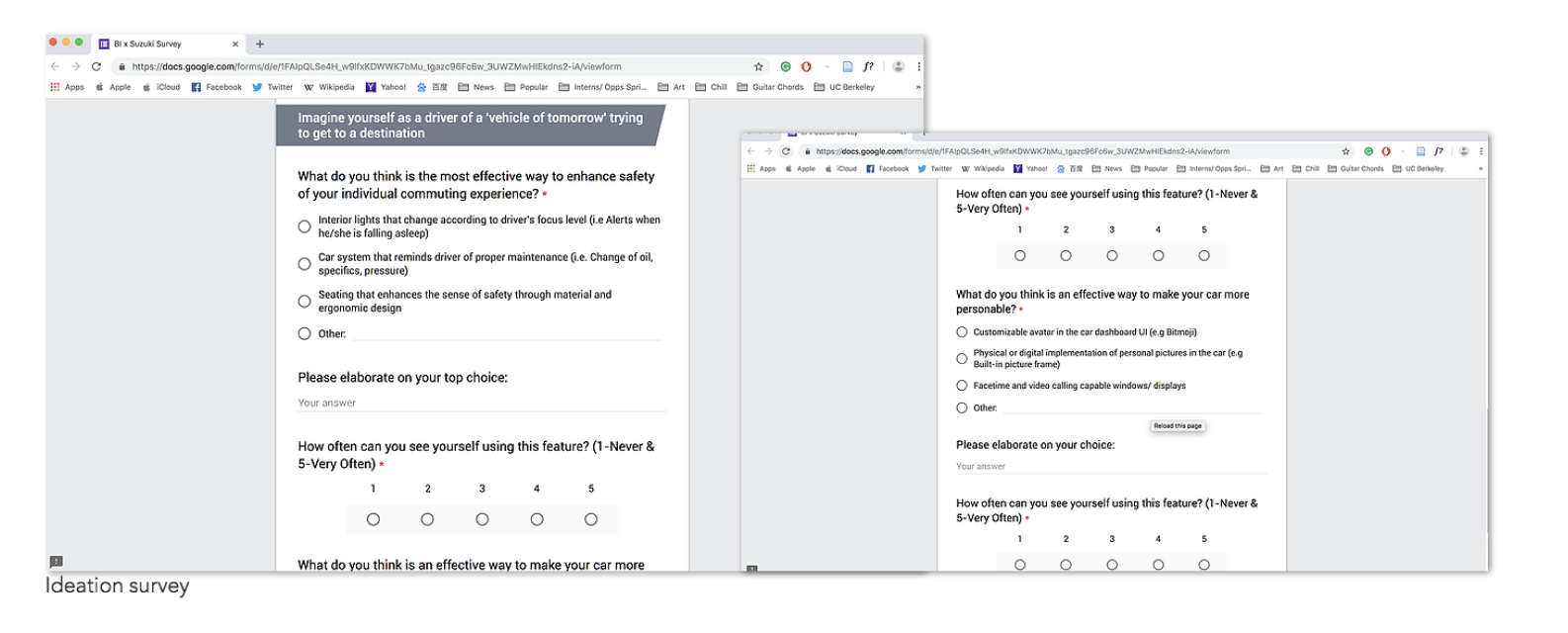
Task: Click Grammarly extension icon in left window
Action: [785, 66]
